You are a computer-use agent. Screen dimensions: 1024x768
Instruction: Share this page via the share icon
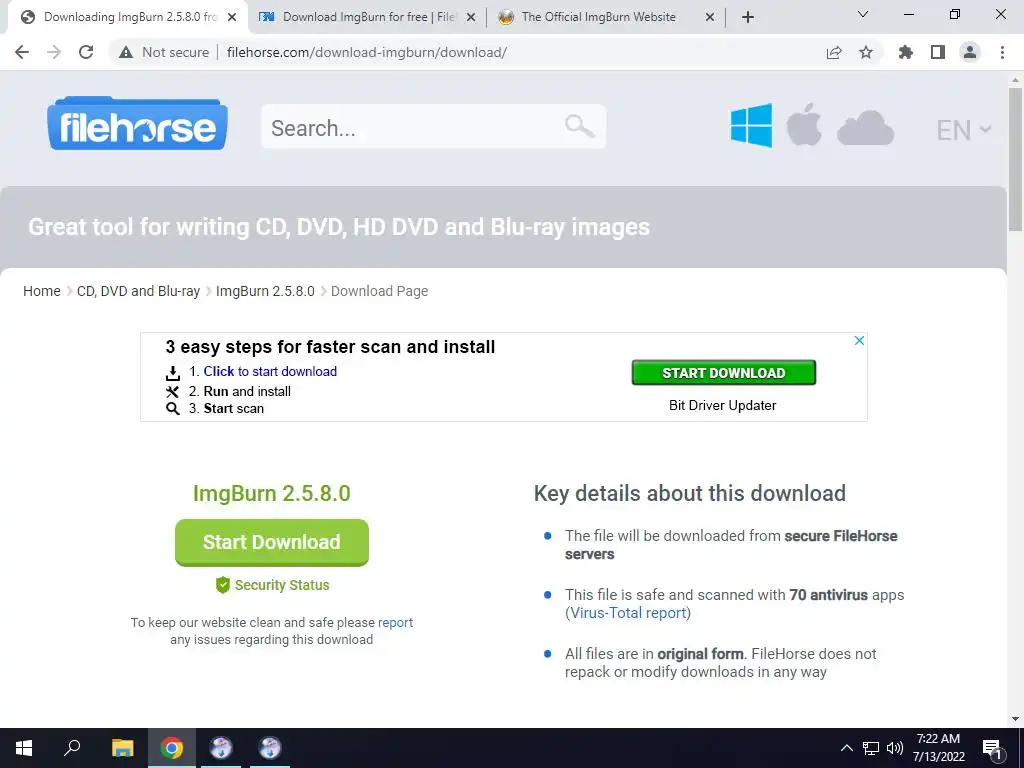[834, 52]
